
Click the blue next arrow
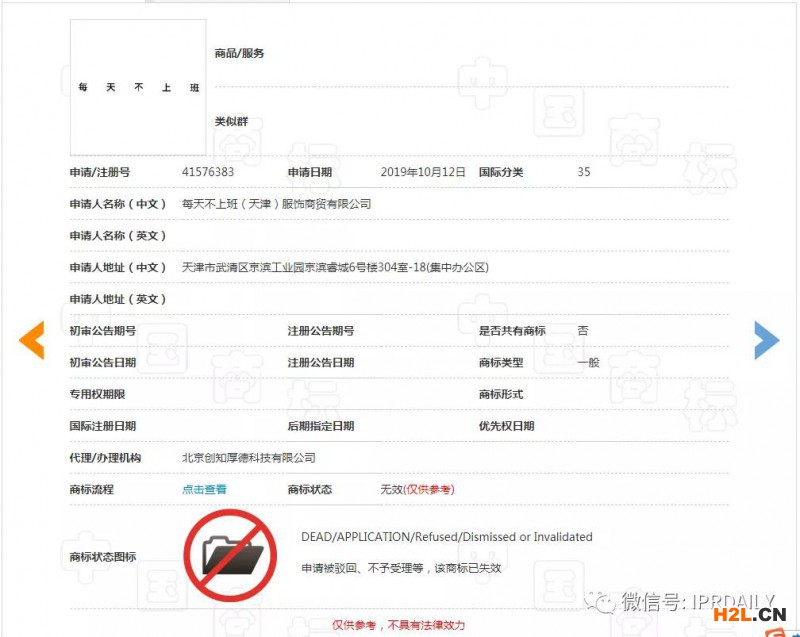pyautogui.click(x=766, y=341)
